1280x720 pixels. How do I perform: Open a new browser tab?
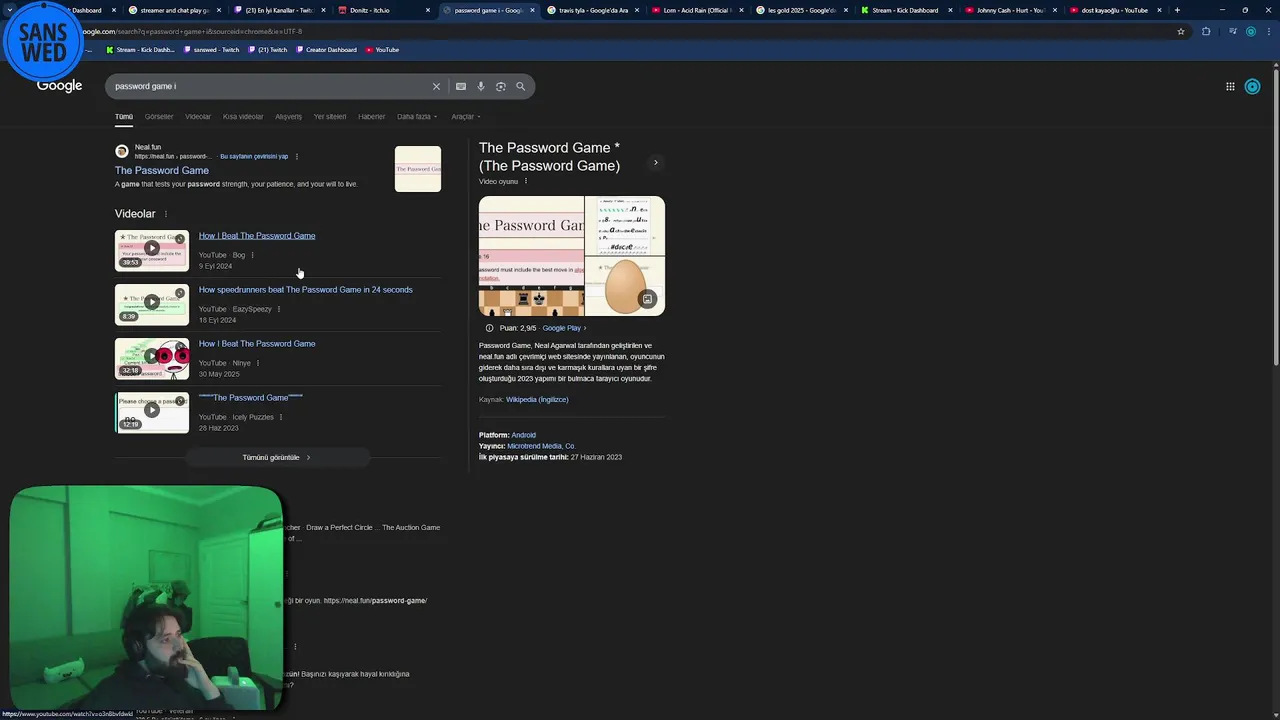1177,10
